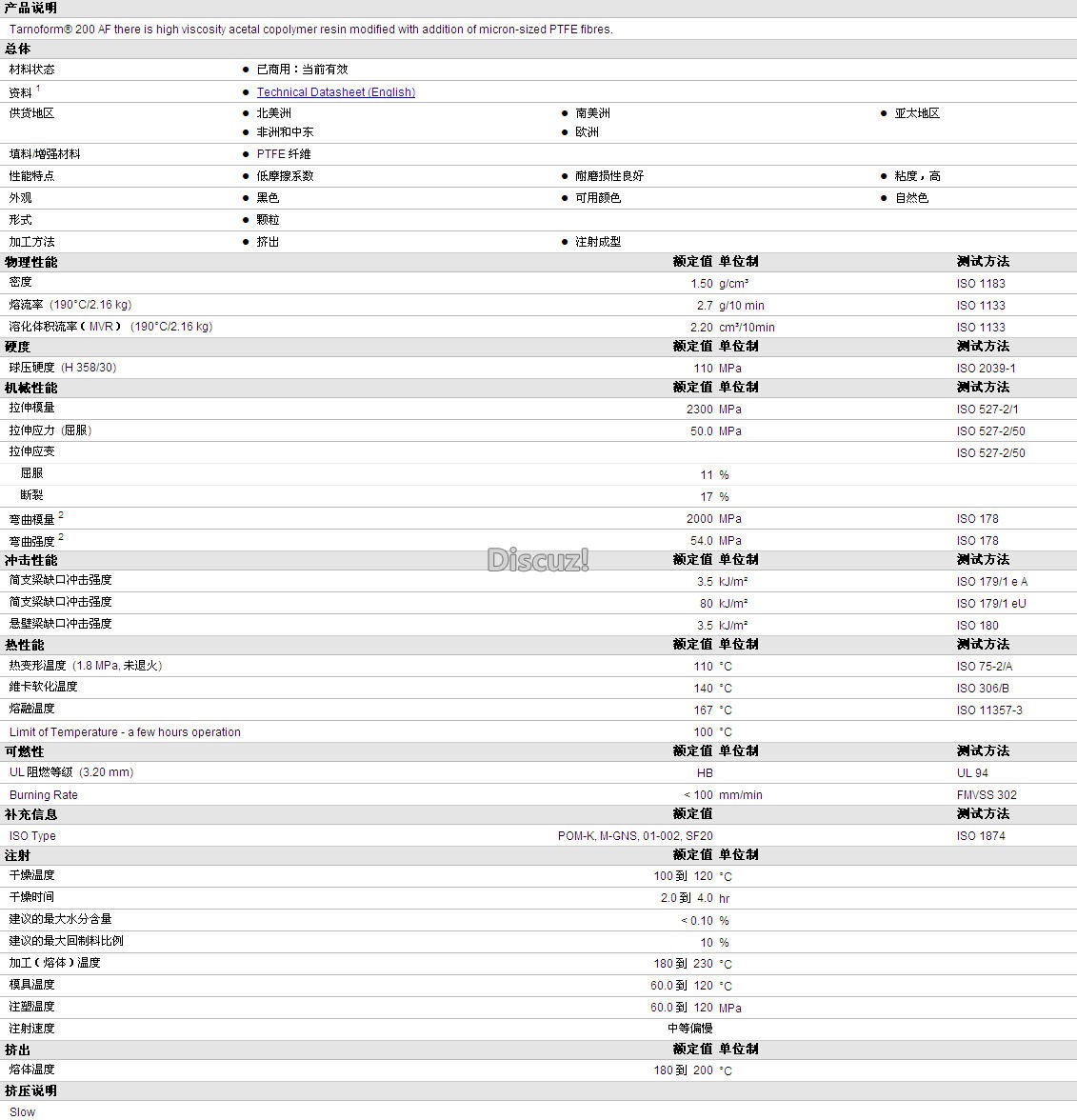The width and height of the screenshot is (1077, 1120).
Task: Click the Slow extrusion note
Action: 22,1112
